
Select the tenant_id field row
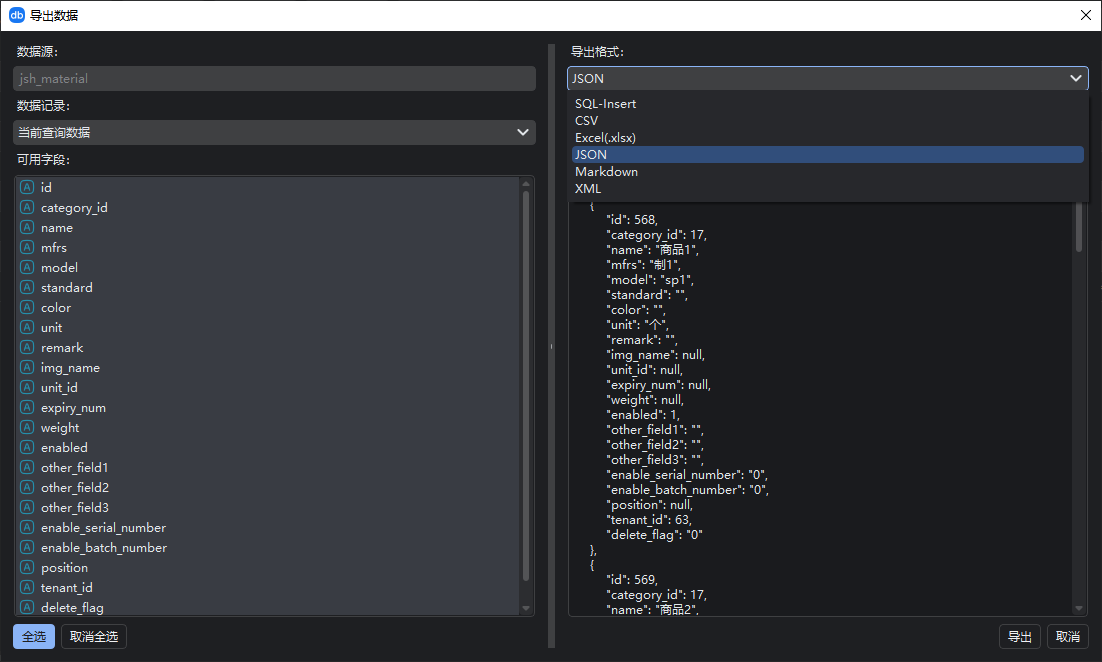(267, 588)
